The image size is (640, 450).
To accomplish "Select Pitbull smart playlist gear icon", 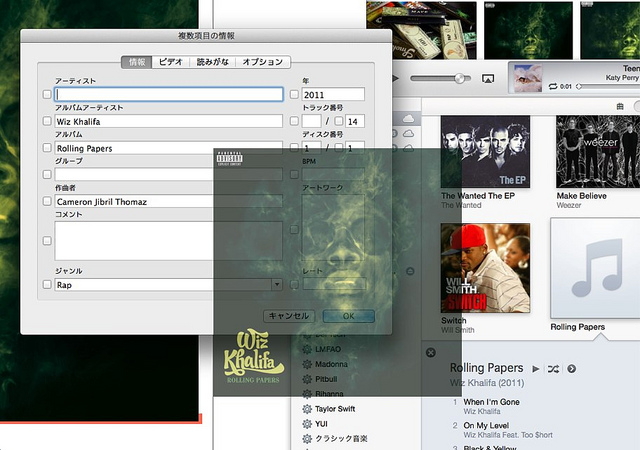I will coord(307,379).
